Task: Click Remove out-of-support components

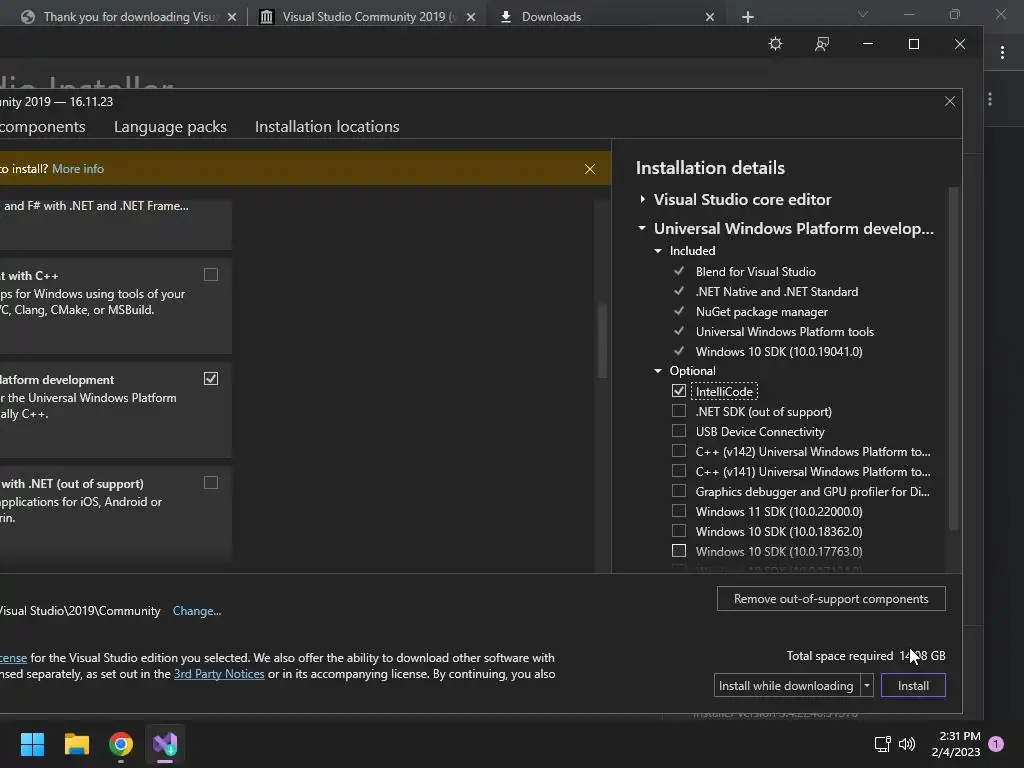Action: tap(831, 599)
